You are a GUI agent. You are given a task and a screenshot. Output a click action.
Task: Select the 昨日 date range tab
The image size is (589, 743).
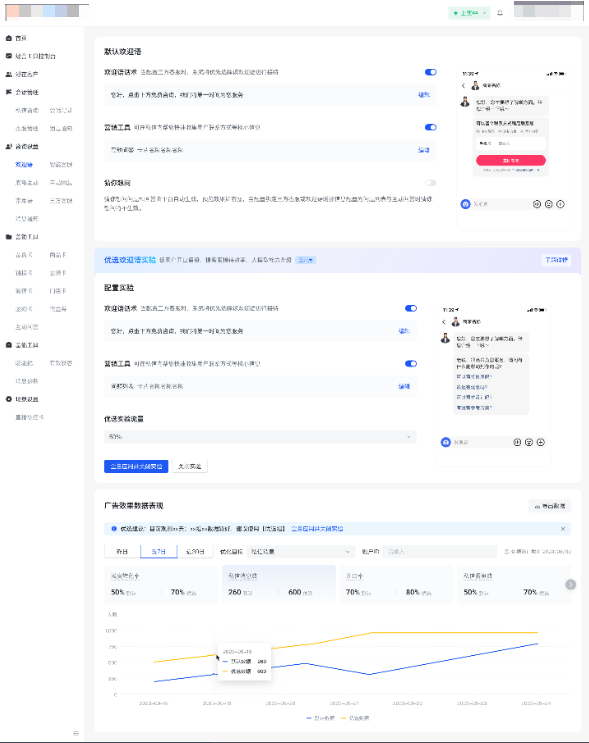[x=122, y=552]
